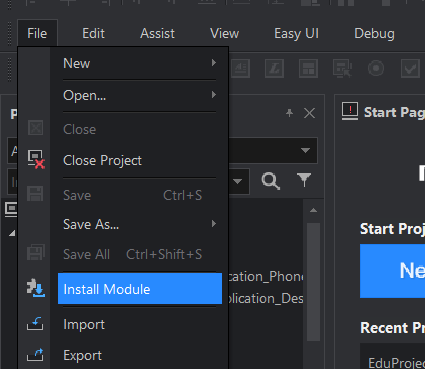Click the arrow next to Save As...

pyautogui.click(x=214, y=224)
